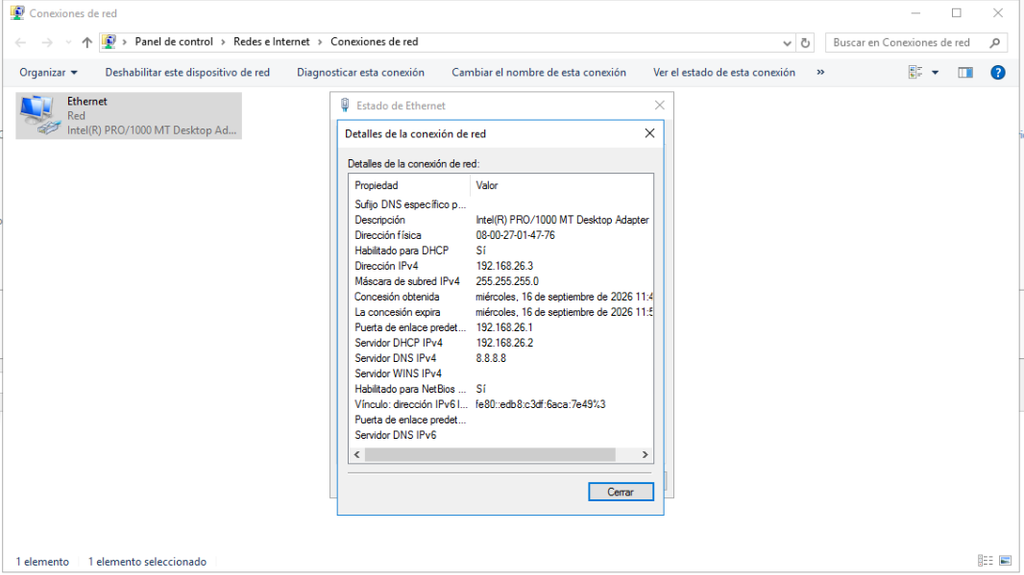Toggle the preview pane icon
The image size is (1024, 575).
click(x=965, y=73)
